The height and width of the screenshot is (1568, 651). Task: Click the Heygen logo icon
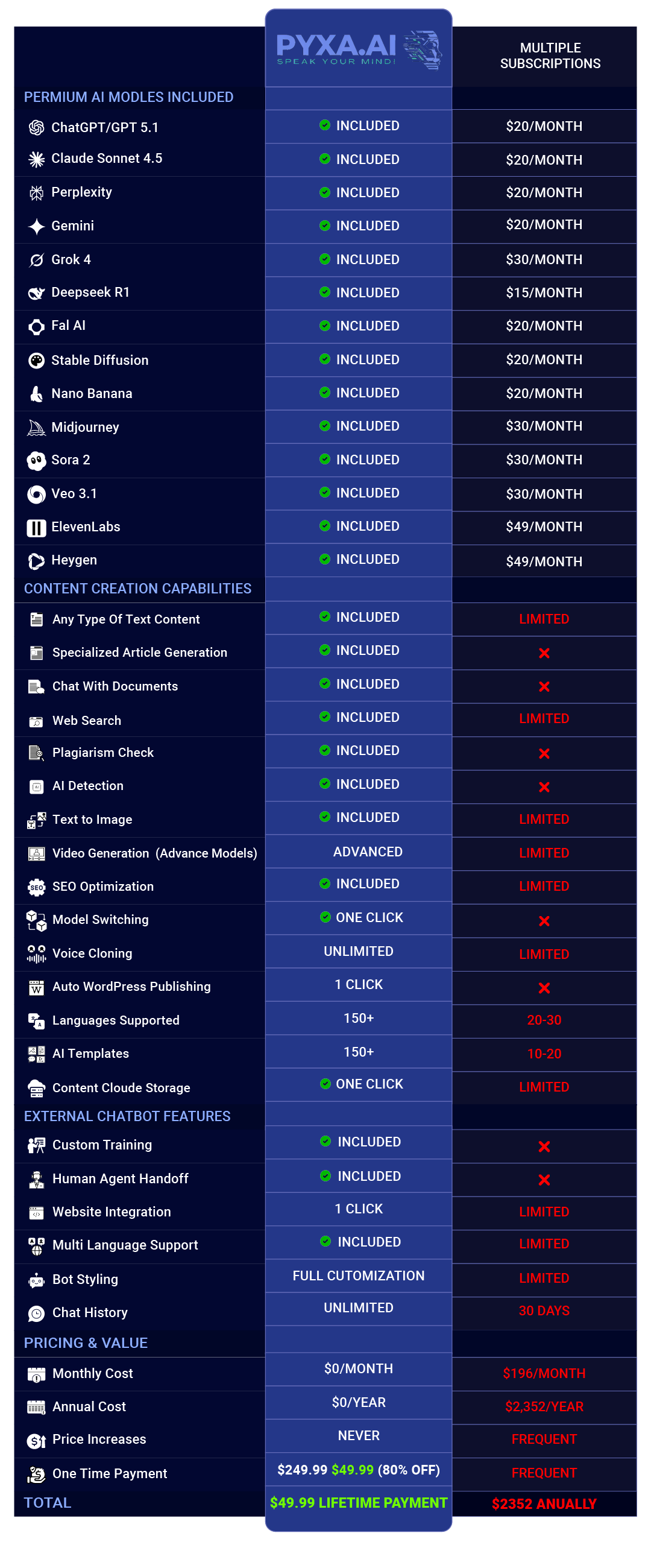click(37, 561)
